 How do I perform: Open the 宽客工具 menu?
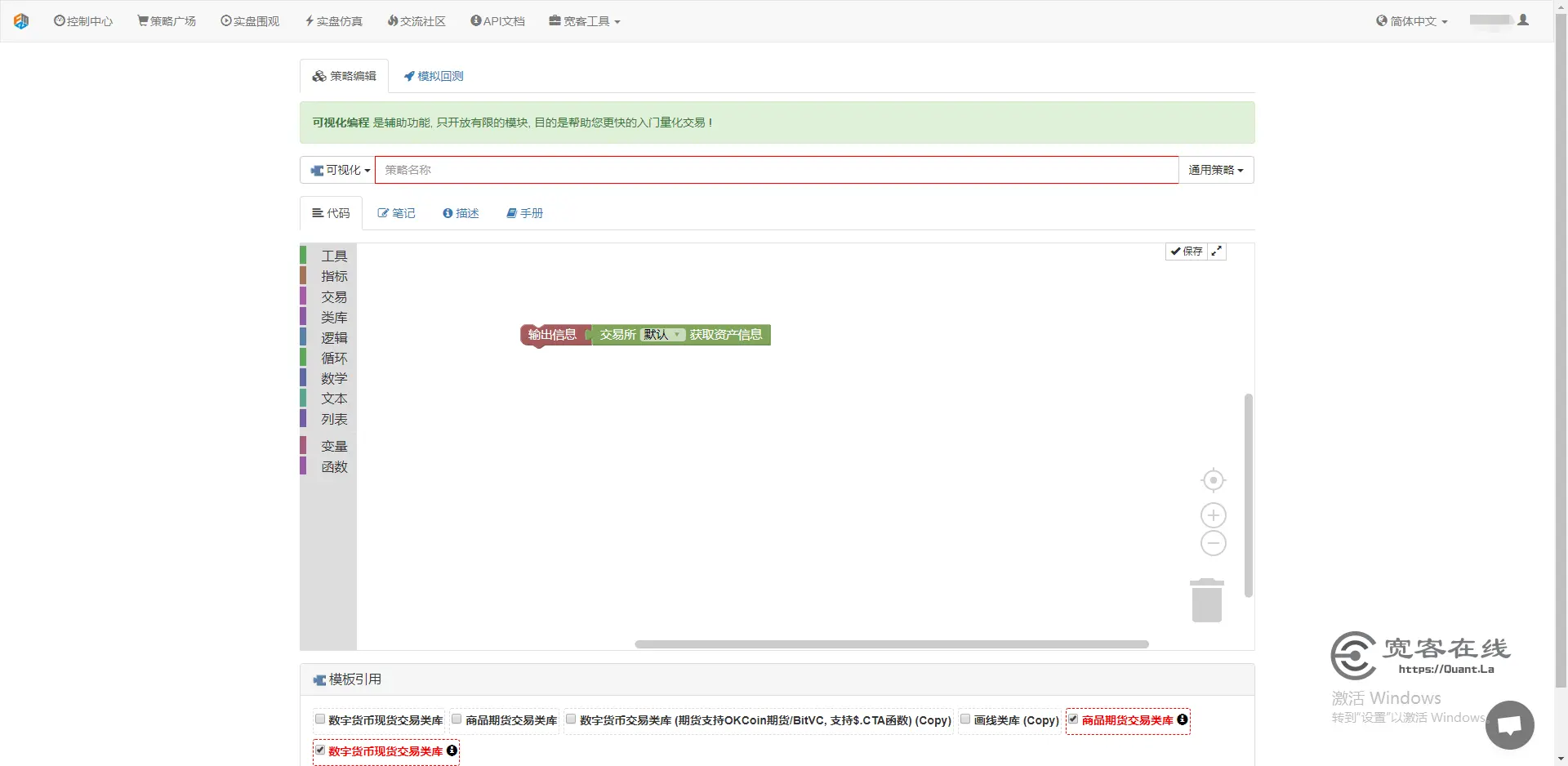pyautogui.click(x=584, y=20)
